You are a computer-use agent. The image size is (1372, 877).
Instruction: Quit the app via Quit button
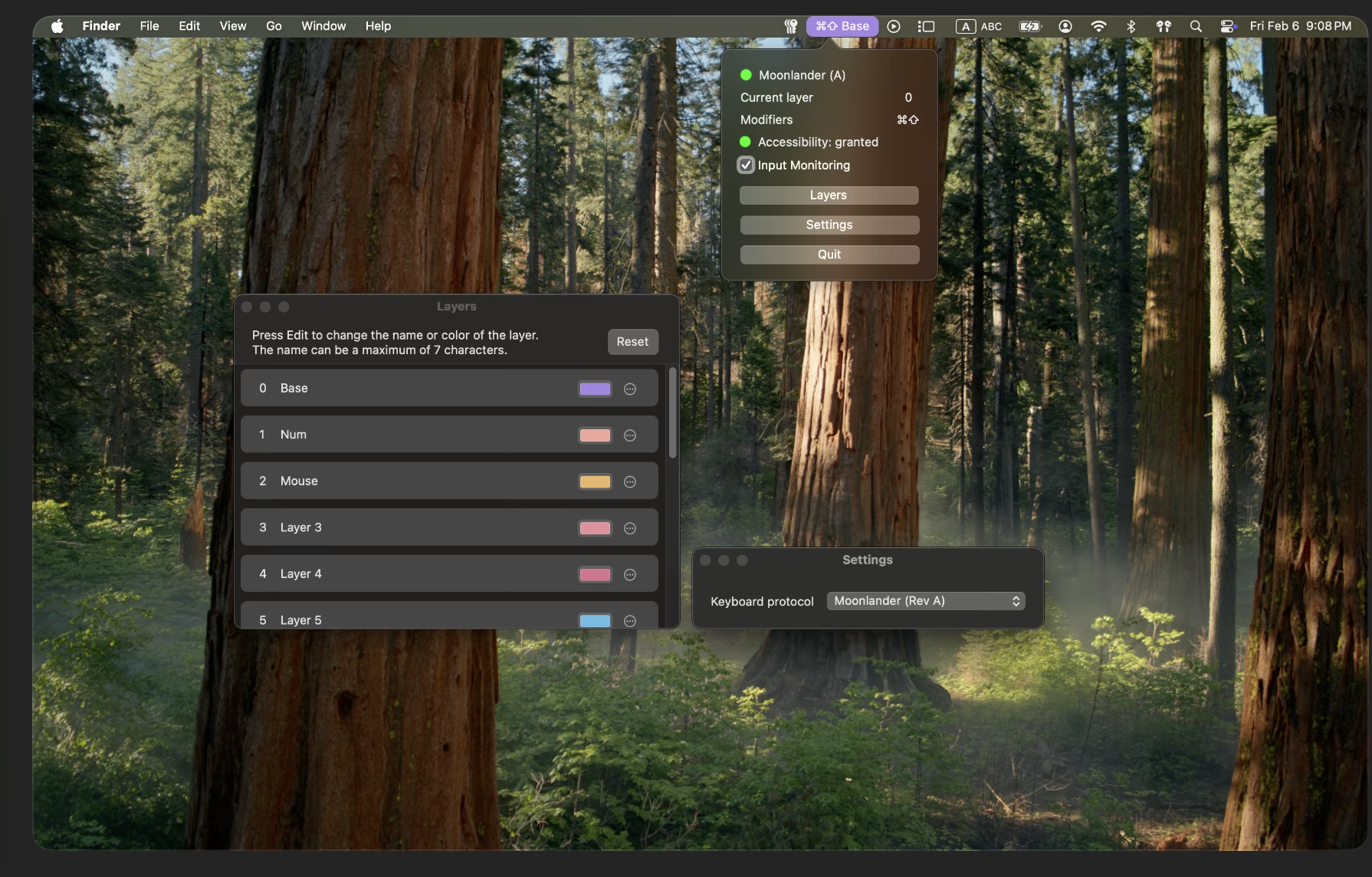[829, 255]
